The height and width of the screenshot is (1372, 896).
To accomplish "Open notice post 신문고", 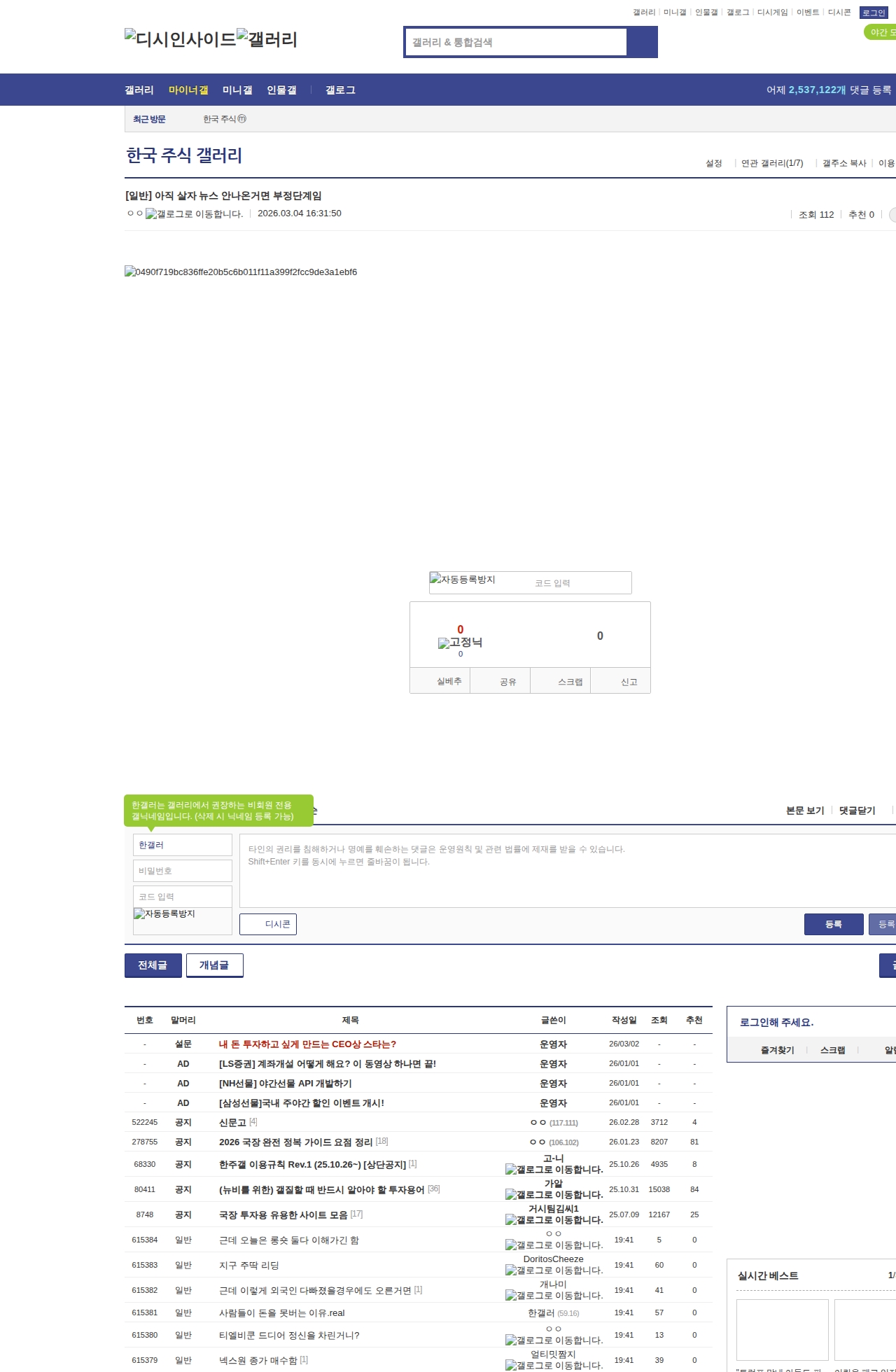I will (x=232, y=1122).
